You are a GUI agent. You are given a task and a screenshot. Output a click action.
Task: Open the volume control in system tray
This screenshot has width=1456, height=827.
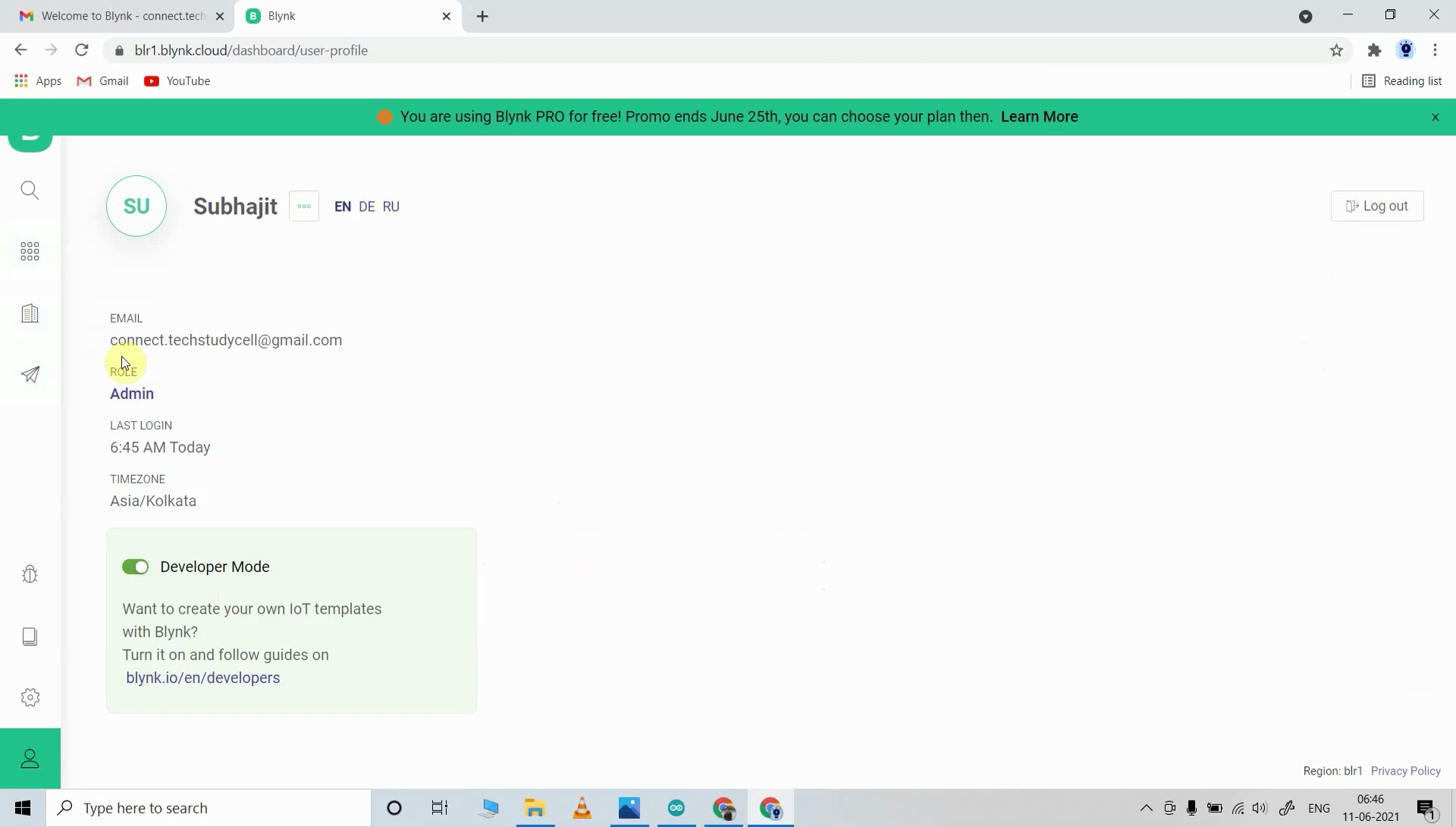point(1260,808)
